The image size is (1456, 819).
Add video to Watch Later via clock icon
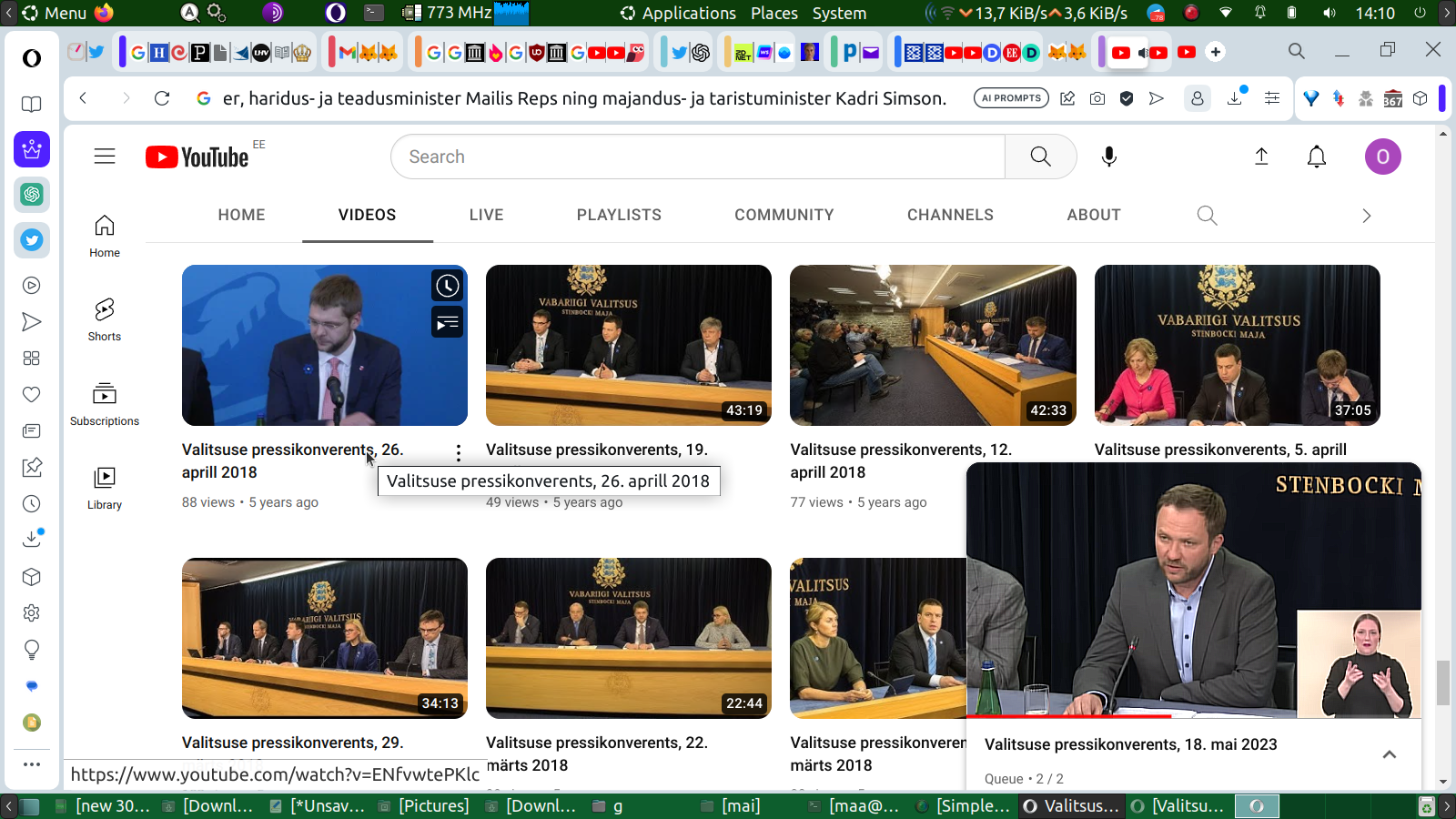click(447, 287)
